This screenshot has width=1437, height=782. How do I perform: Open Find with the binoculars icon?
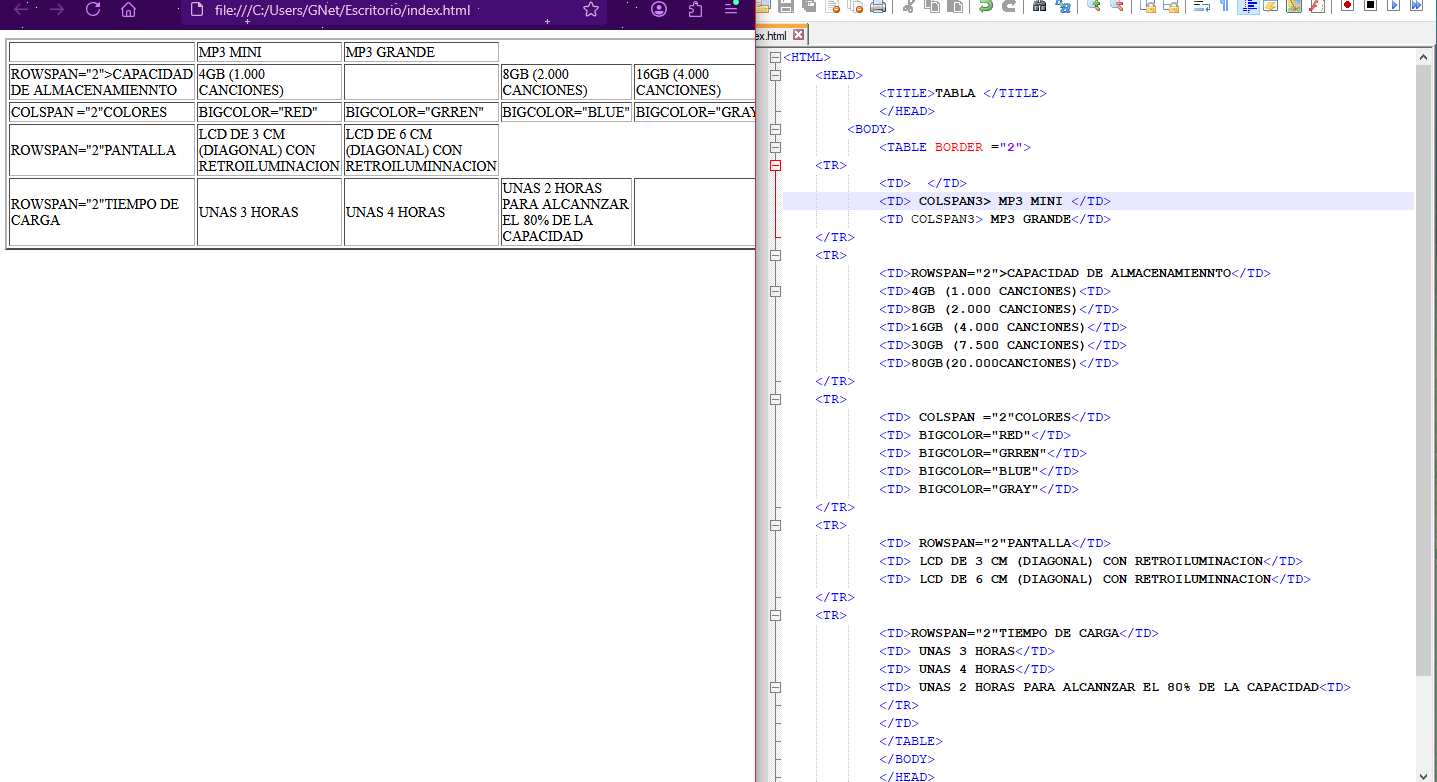(x=1039, y=6)
